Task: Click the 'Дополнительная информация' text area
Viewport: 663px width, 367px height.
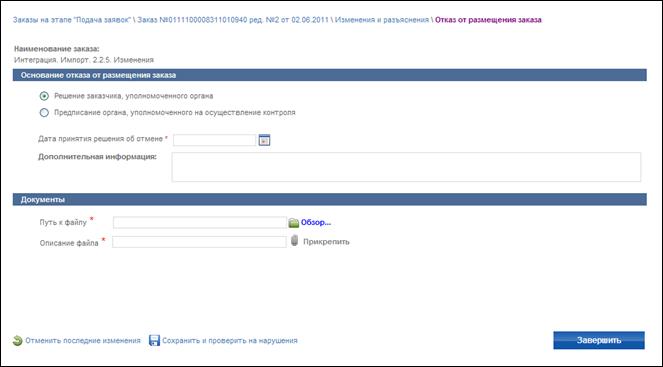Action: tap(406, 167)
